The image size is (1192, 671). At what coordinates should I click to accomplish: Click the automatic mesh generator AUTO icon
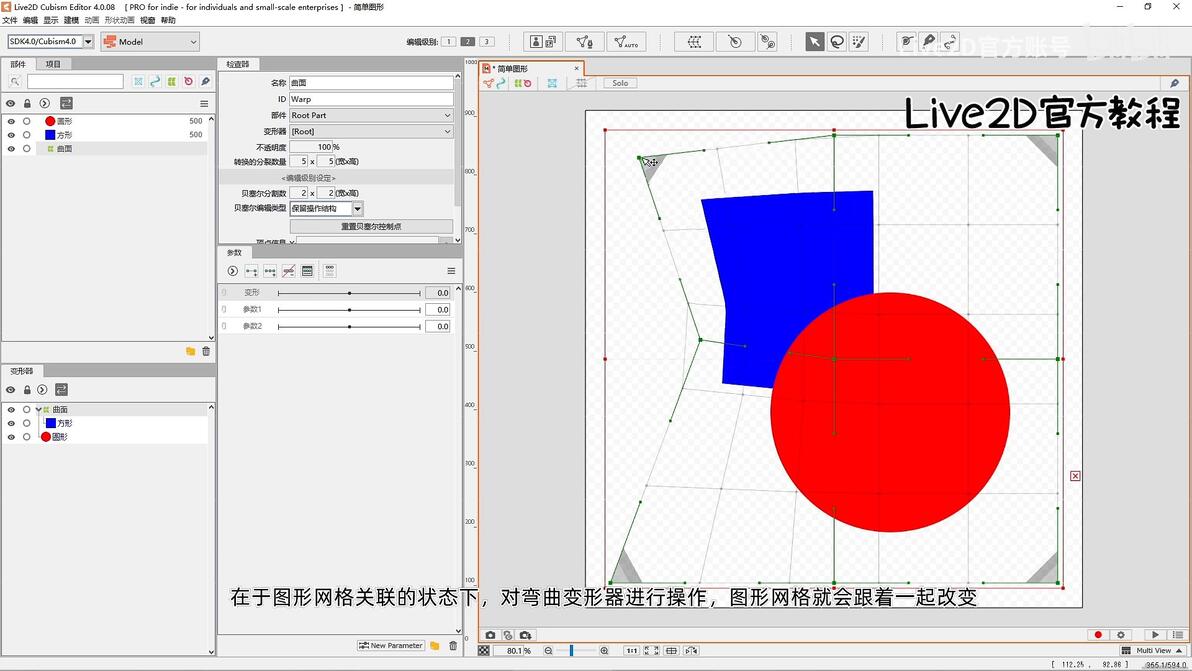[626, 42]
